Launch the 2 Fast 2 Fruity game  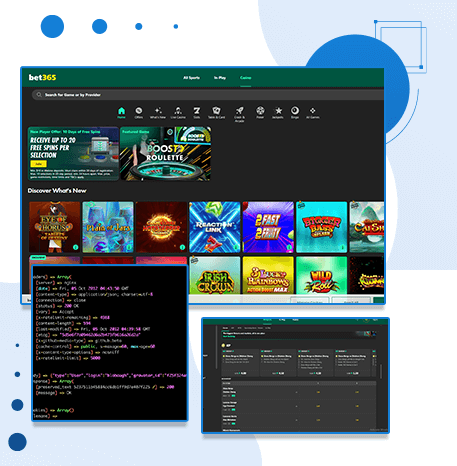(x=268, y=227)
